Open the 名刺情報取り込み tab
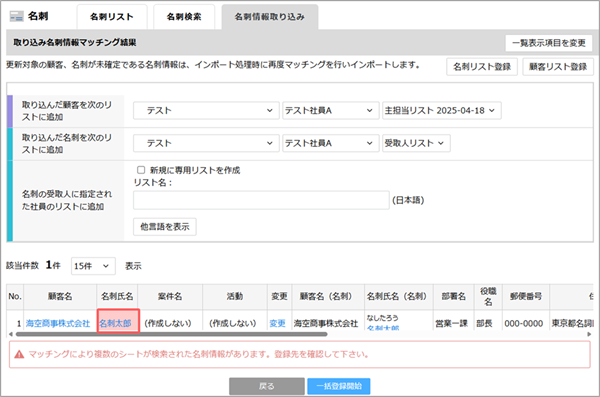 coord(269,17)
